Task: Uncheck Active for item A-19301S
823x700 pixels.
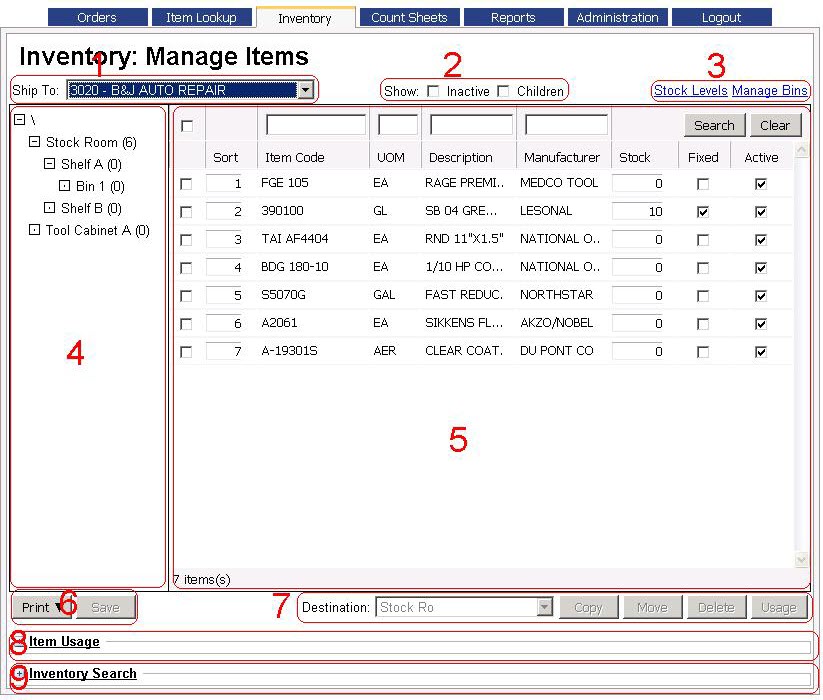Action: click(761, 352)
